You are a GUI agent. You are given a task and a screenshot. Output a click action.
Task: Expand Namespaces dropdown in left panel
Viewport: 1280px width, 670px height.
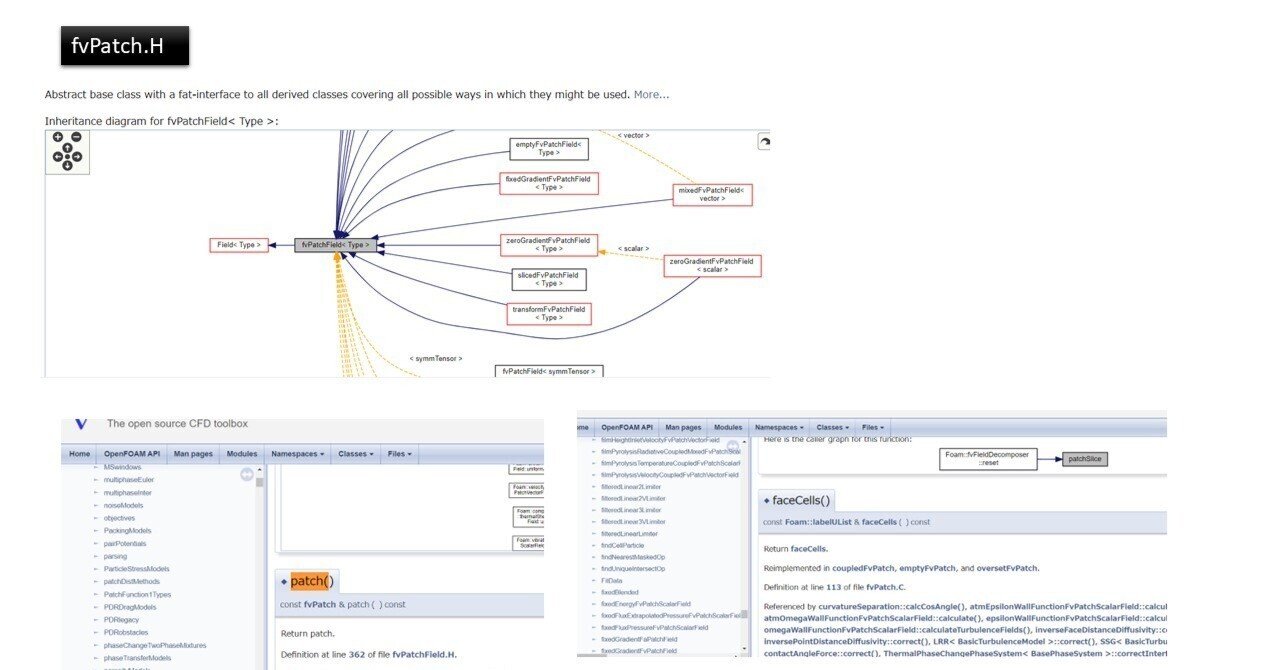click(x=298, y=454)
